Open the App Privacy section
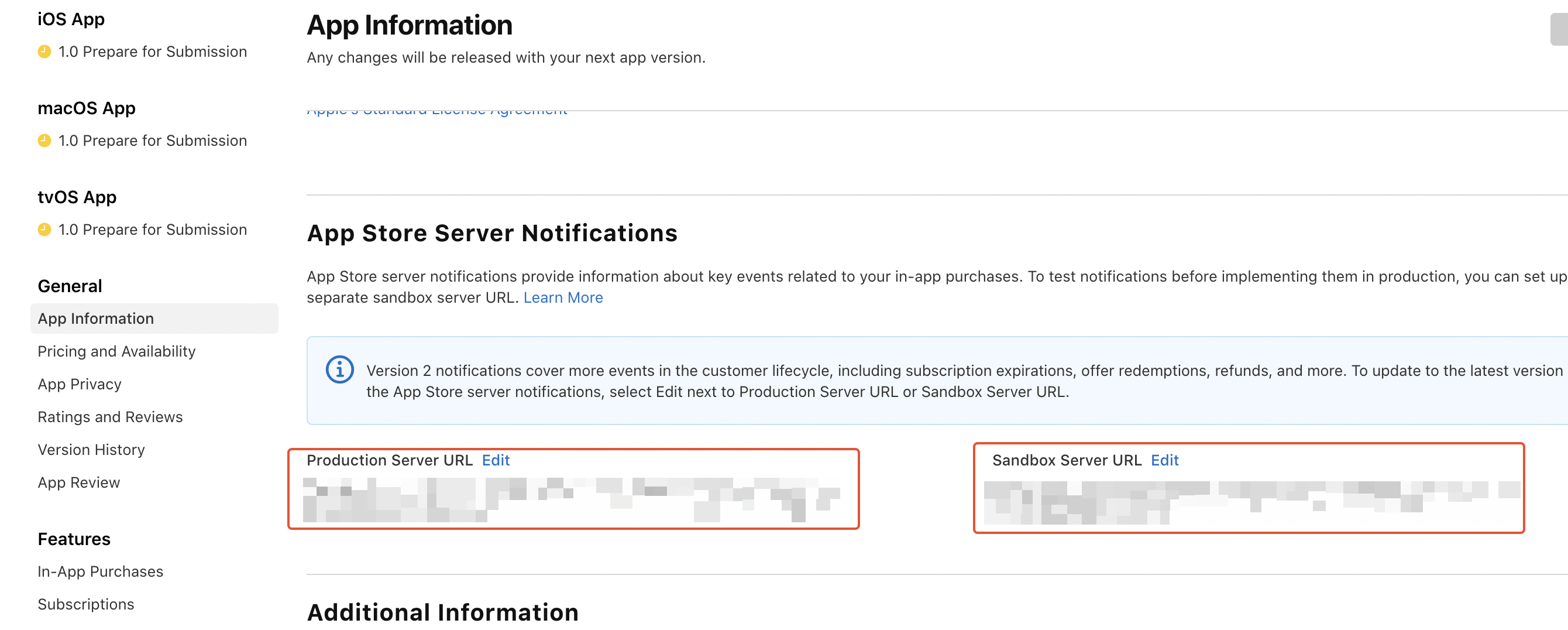 tap(79, 385)
